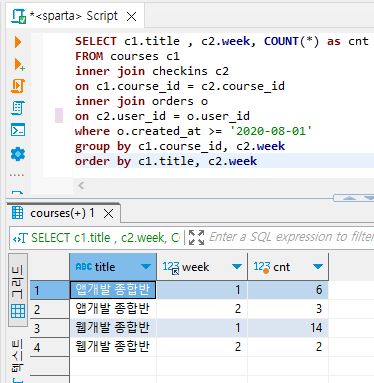This screenshot has height=383, width=374.
Task: Focus the SQL expression filter field
Action: 291,237
